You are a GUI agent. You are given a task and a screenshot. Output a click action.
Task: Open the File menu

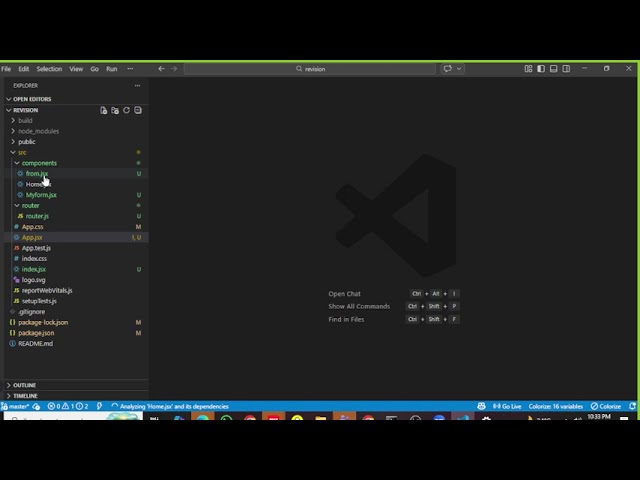[6, 69]
